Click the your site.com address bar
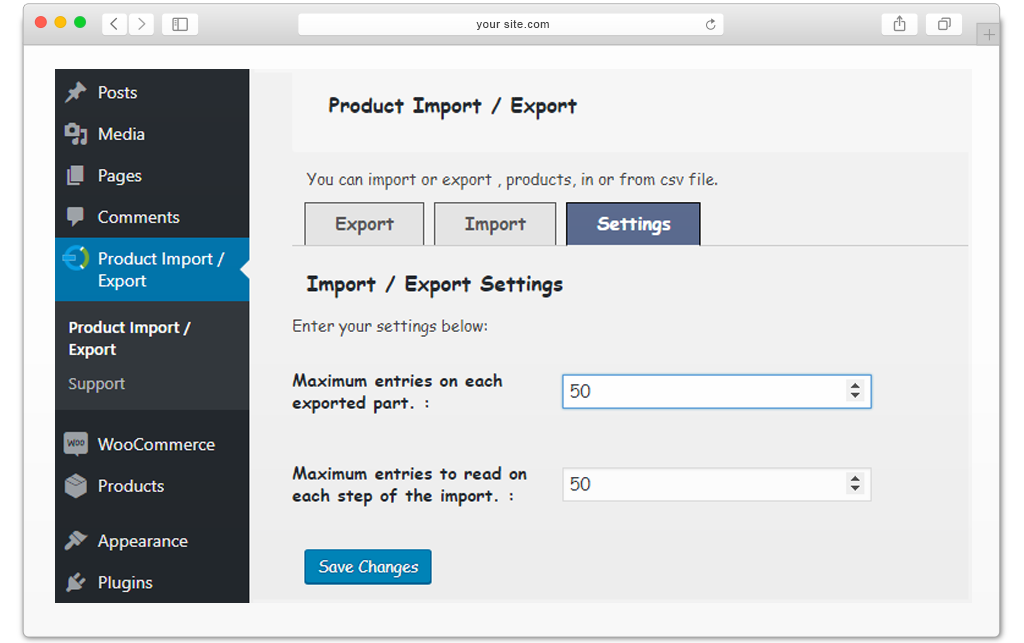 511,24
